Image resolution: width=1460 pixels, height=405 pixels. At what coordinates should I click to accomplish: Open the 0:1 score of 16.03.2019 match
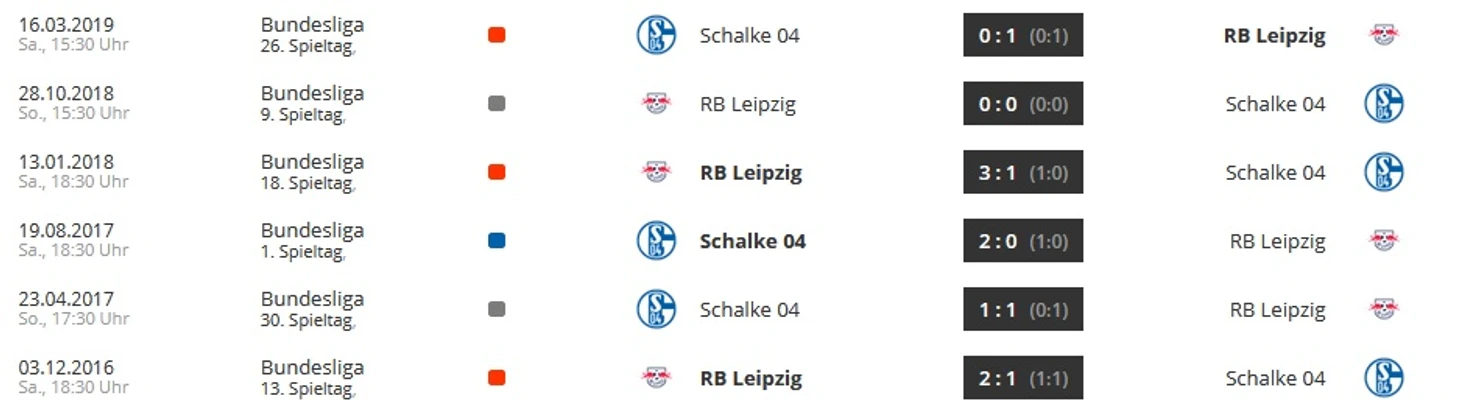[1023, 35]
